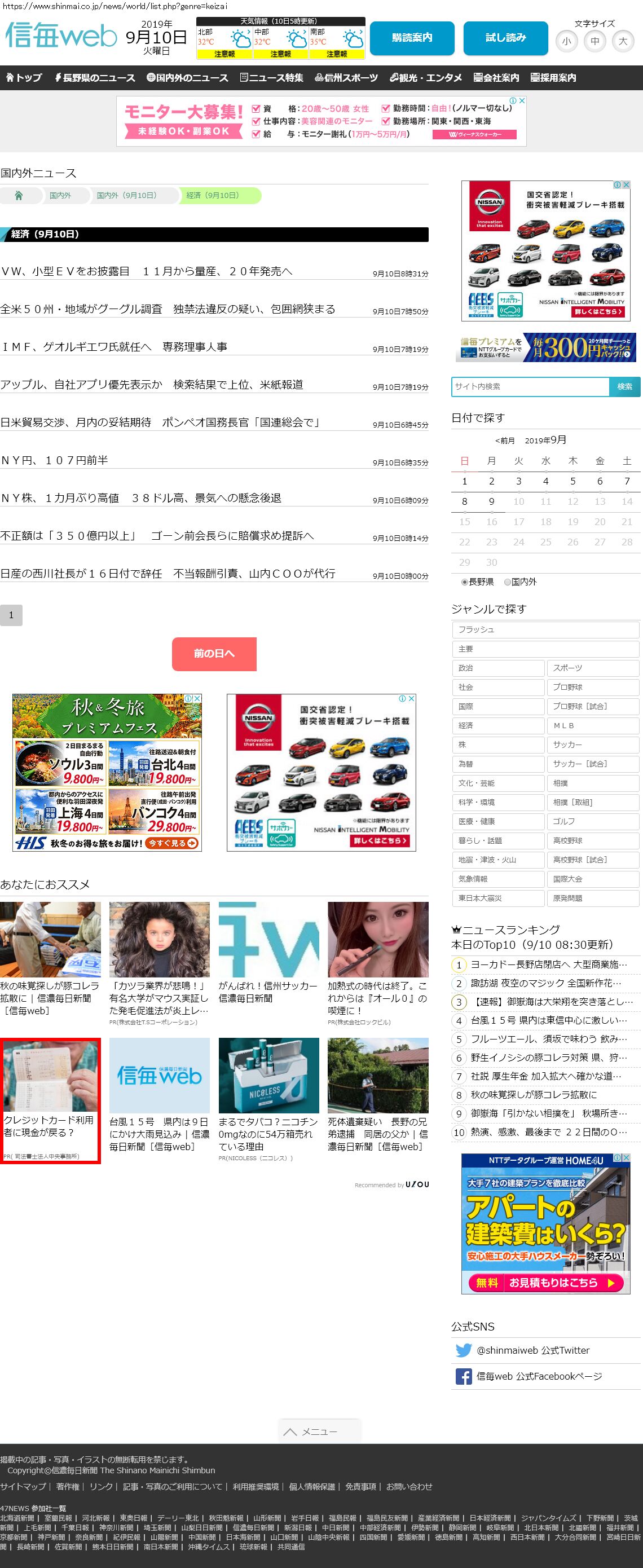
Task: Click the 中部 weather icon
Action: (297, 39)
